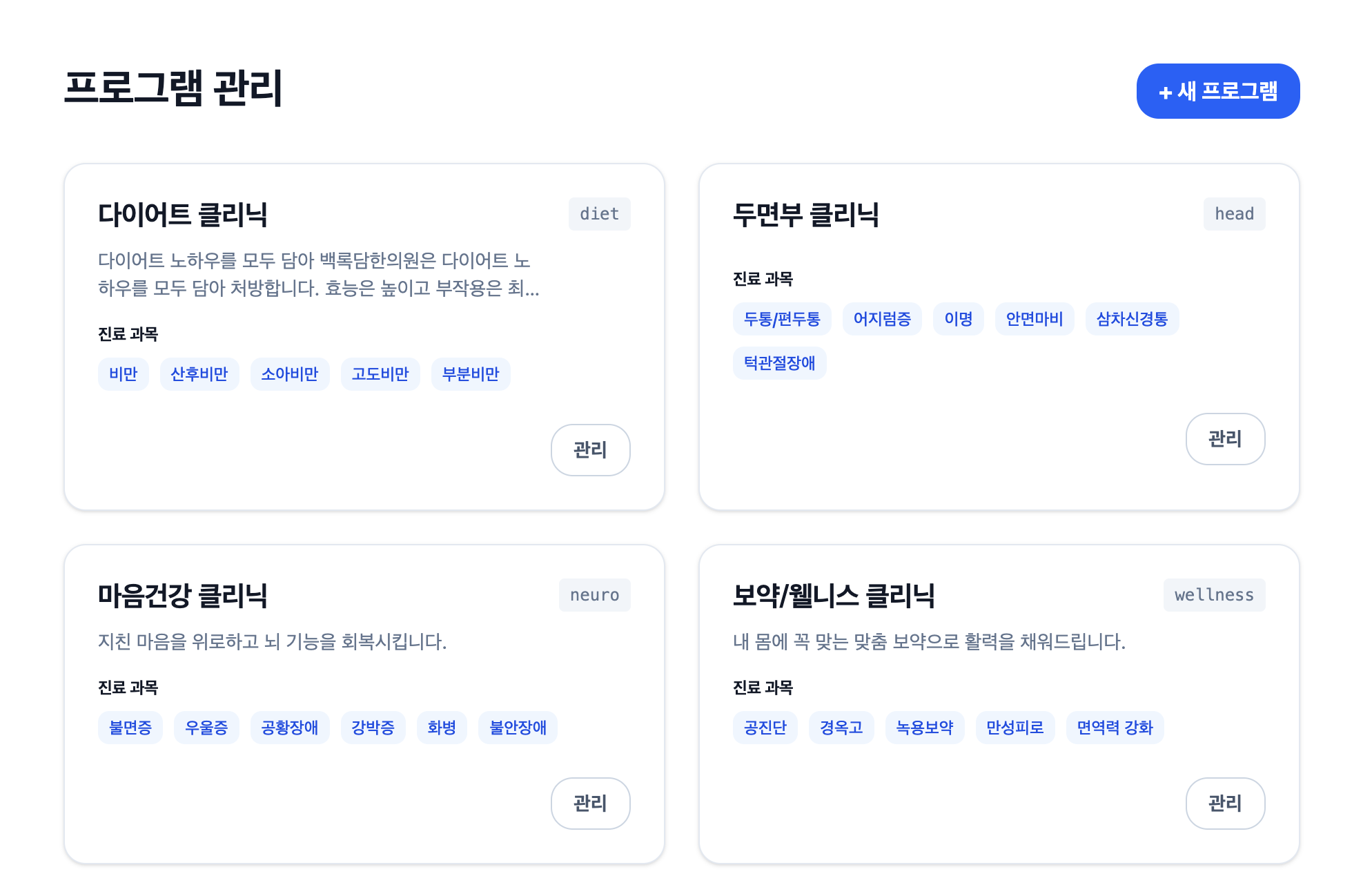
Task: Click the 마음건강 클리닉 card title
Action: (x=183, y=595)
